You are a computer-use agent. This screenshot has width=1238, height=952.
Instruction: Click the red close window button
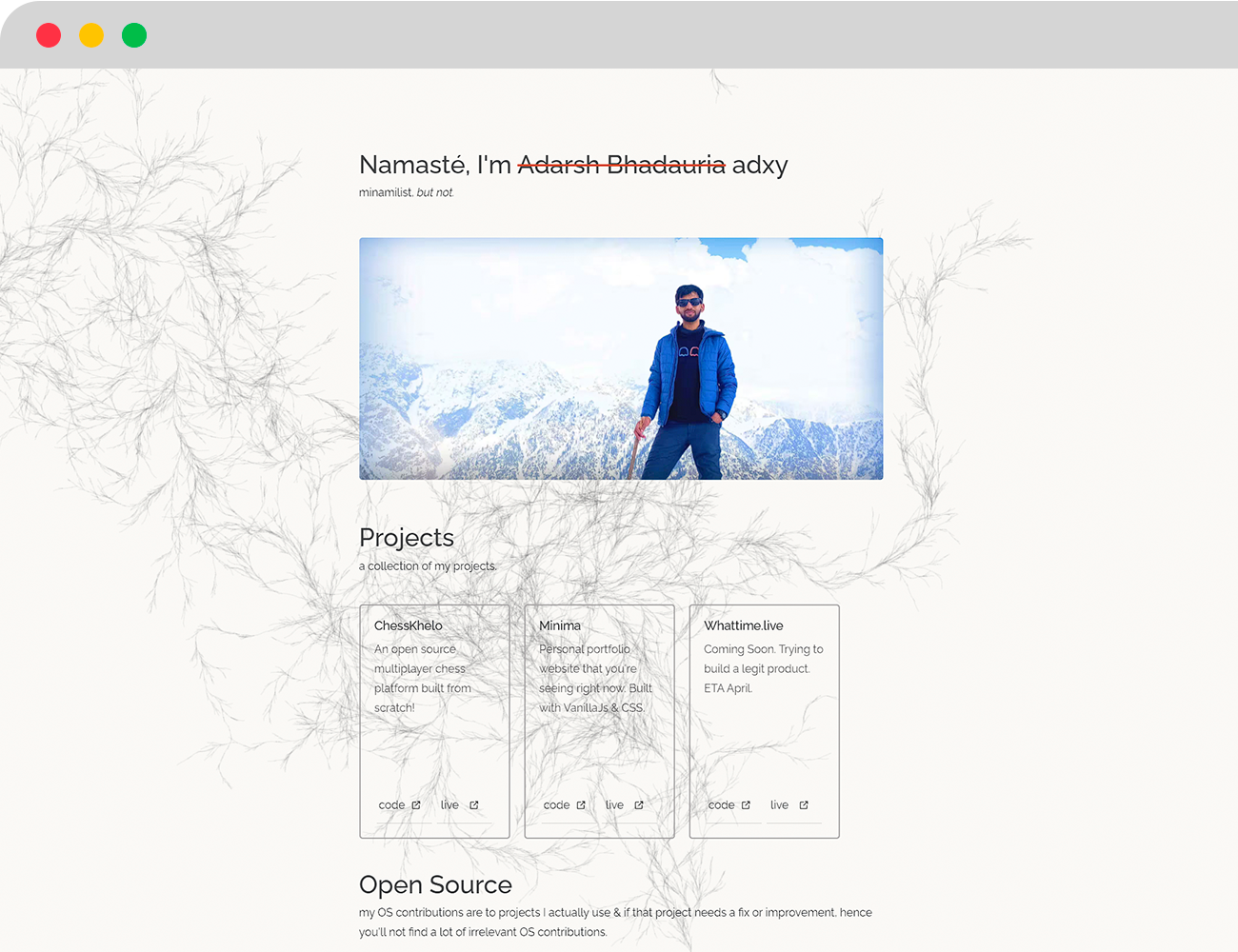[x=49, y=35]
